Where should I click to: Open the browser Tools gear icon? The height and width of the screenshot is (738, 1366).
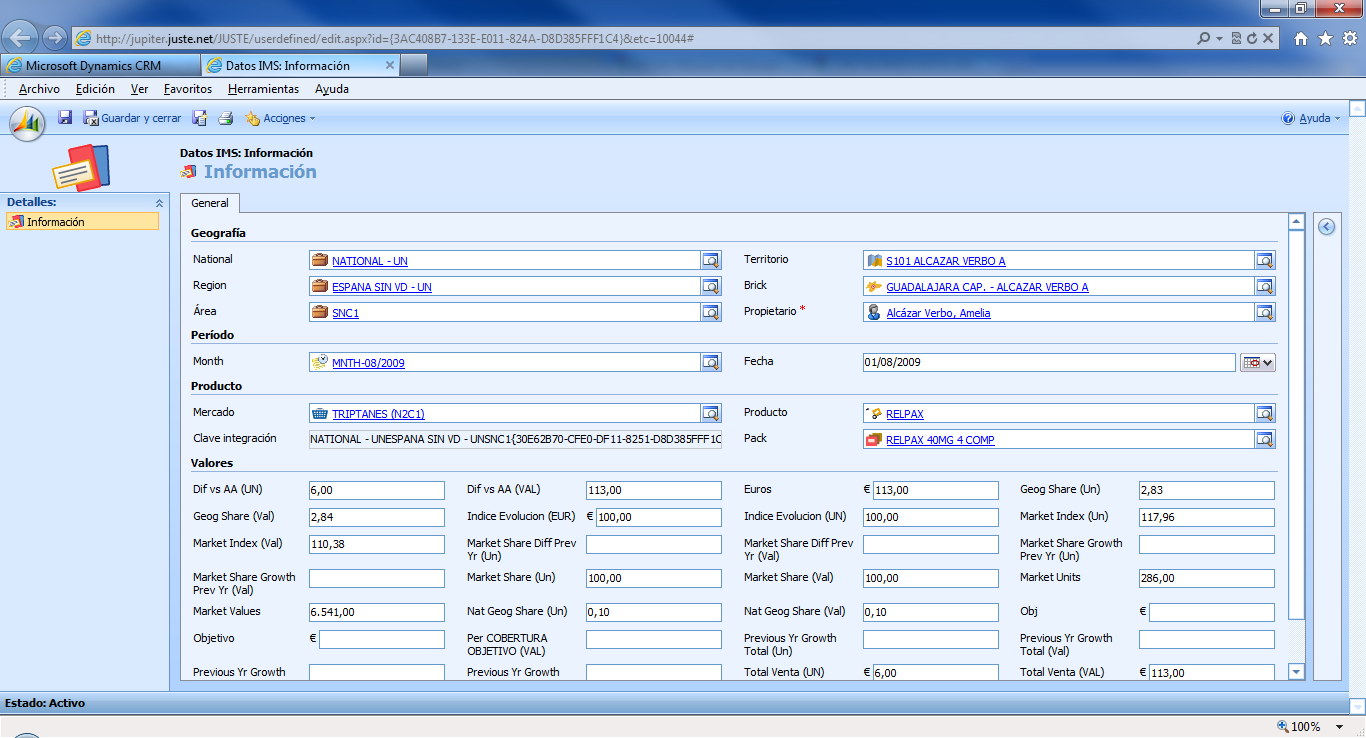(1349, 38)
